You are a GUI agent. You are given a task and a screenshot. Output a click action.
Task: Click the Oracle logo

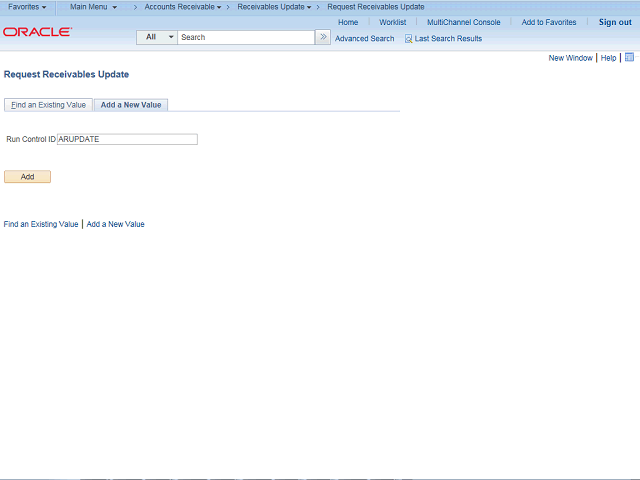click(38, 32)
